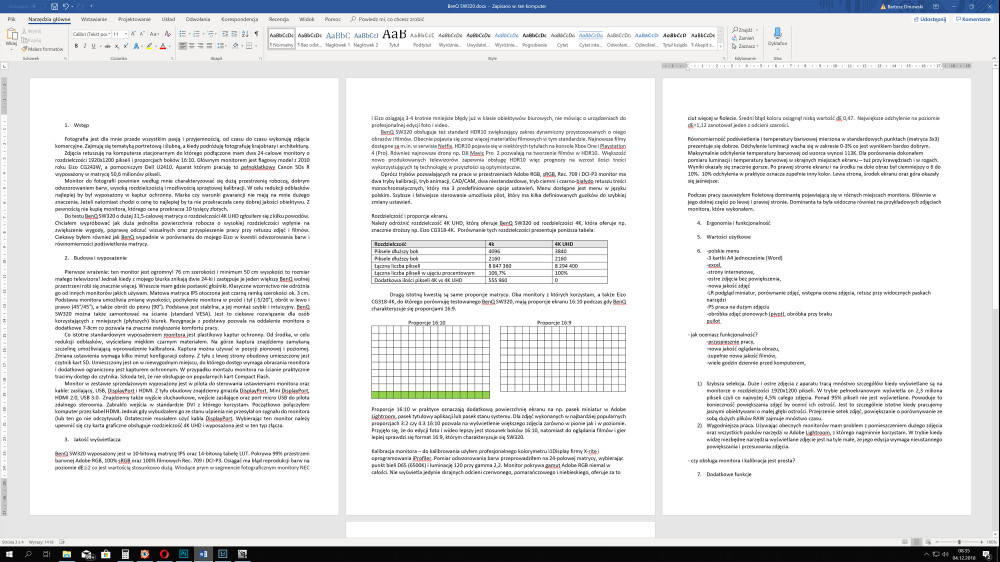
Task: Open the Lightroom app in the taskbar
Action: pyautogui.click(x=223, y=554)
